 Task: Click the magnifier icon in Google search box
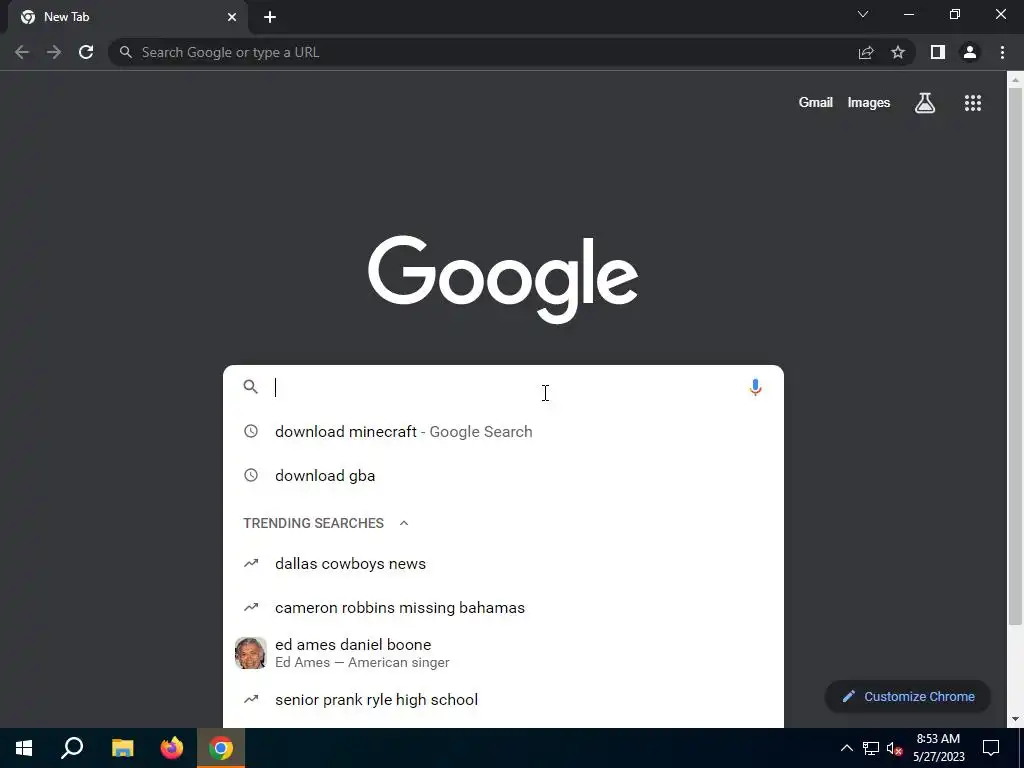click(x=251, y=387)
